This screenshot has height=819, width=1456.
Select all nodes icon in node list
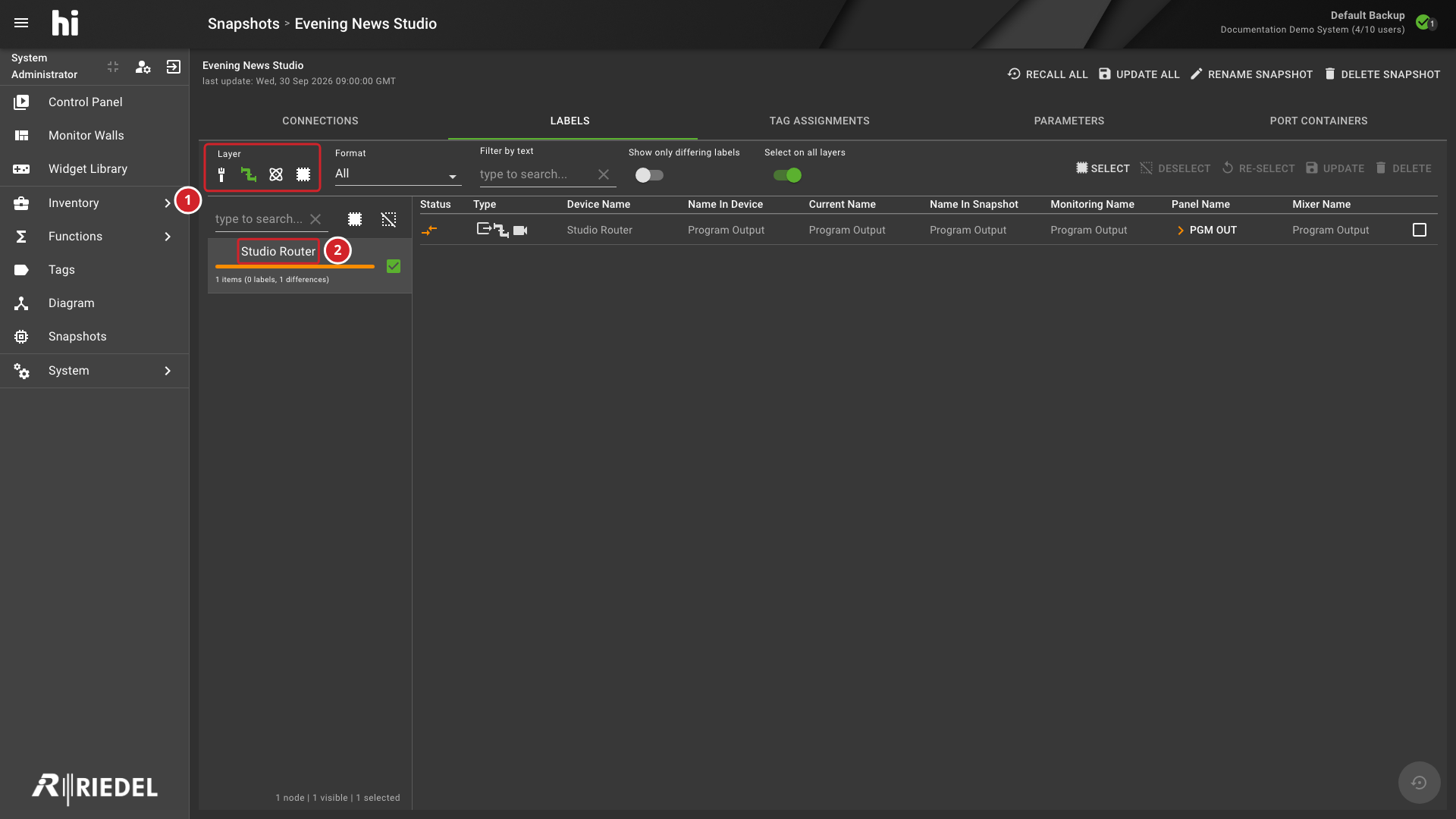(355, 219)
